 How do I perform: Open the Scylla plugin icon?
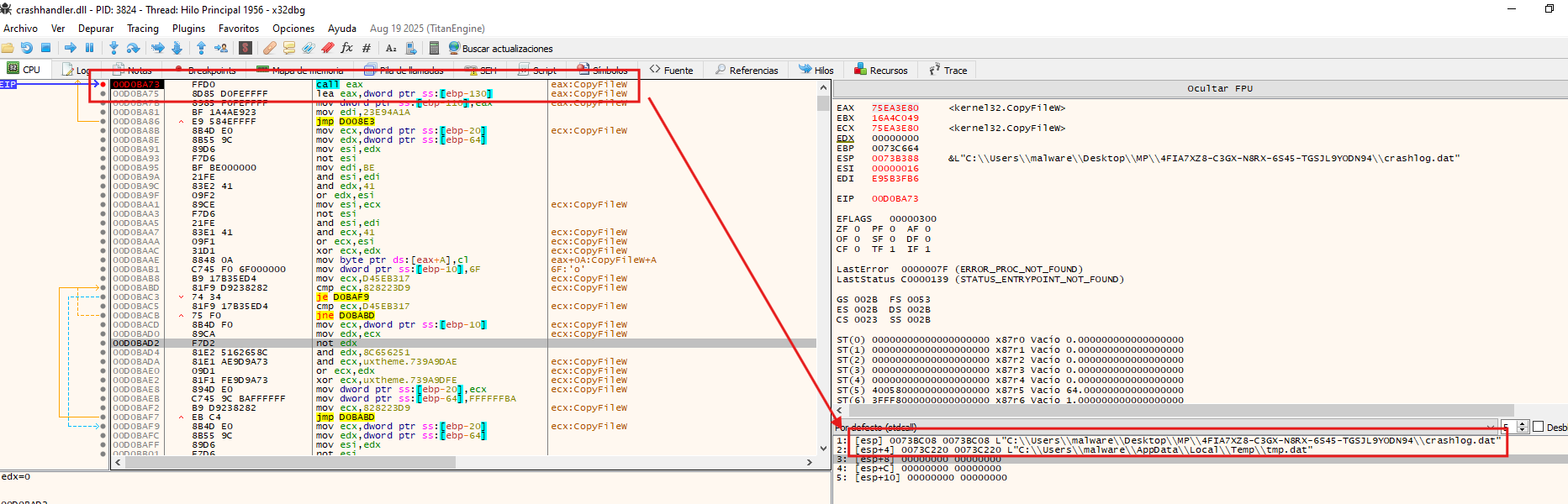click(245, 48)
